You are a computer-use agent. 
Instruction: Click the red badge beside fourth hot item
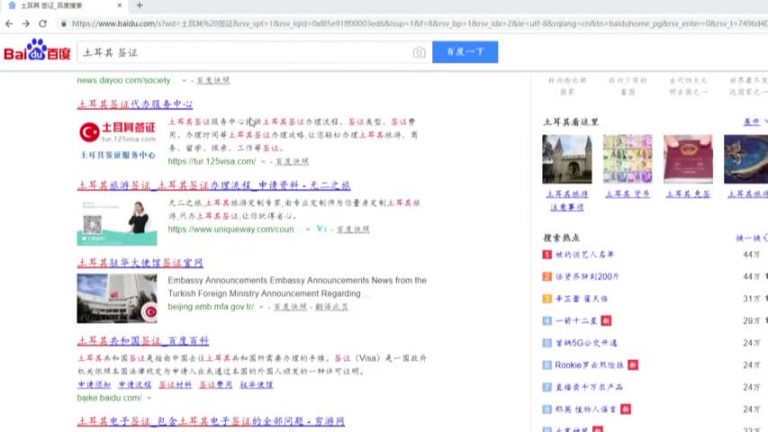606,321
